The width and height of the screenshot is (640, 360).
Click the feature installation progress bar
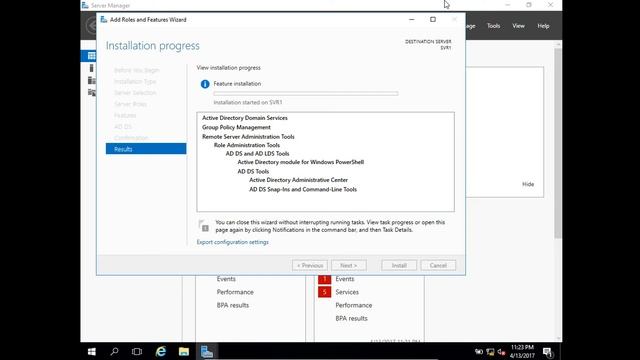306,93
